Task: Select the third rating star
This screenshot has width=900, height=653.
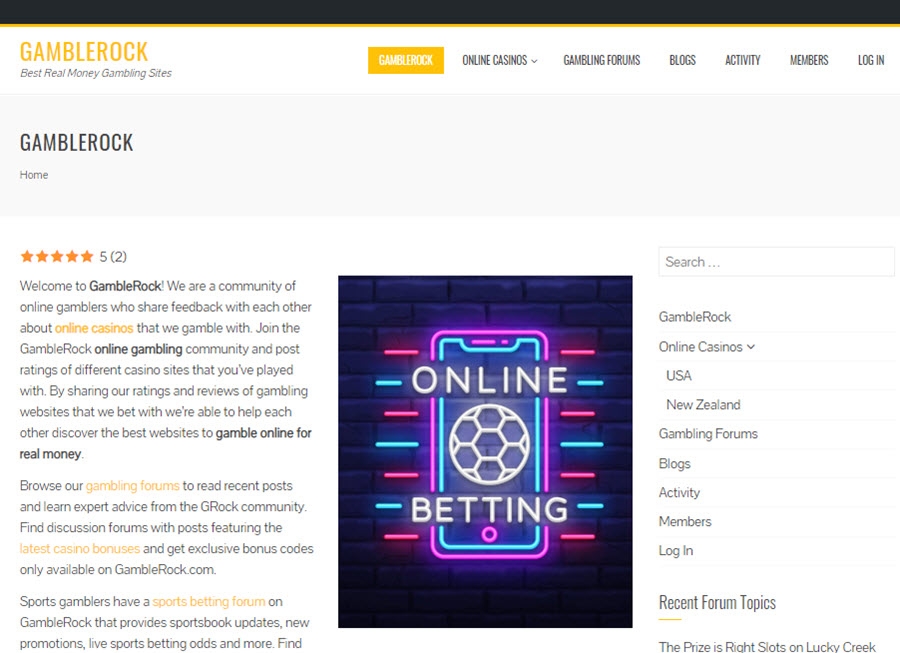Action: (57, 256)
